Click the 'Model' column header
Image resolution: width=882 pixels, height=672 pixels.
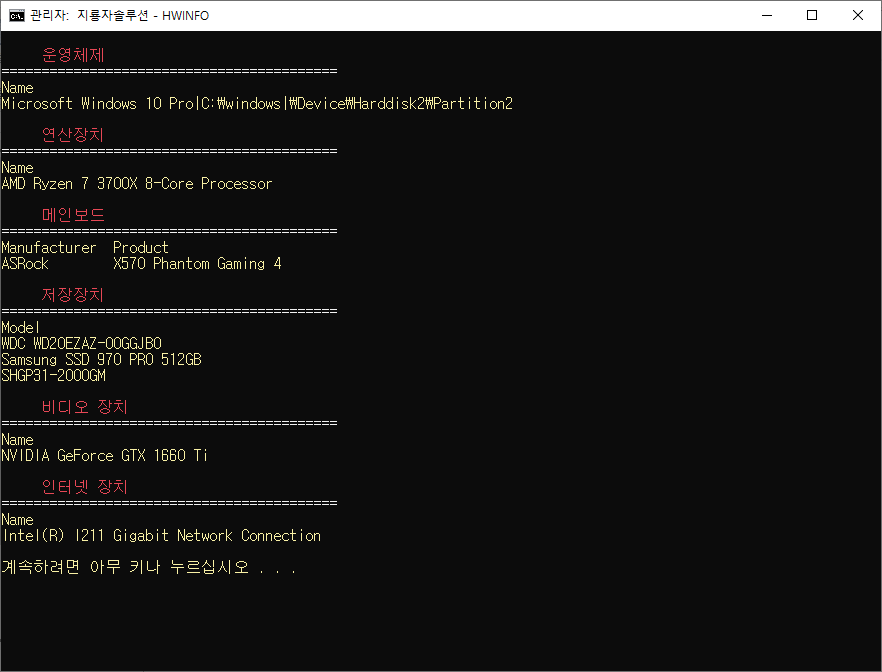(x=20, y=327)
